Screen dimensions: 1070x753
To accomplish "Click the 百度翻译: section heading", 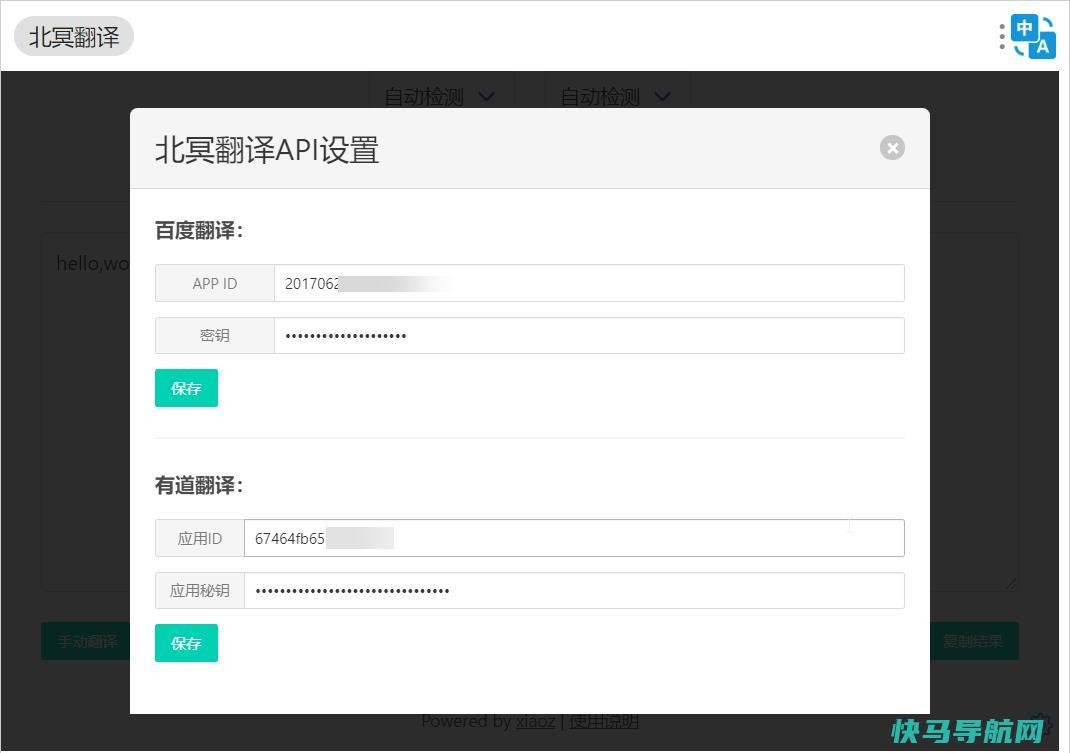I will click(x=199, y=231).
